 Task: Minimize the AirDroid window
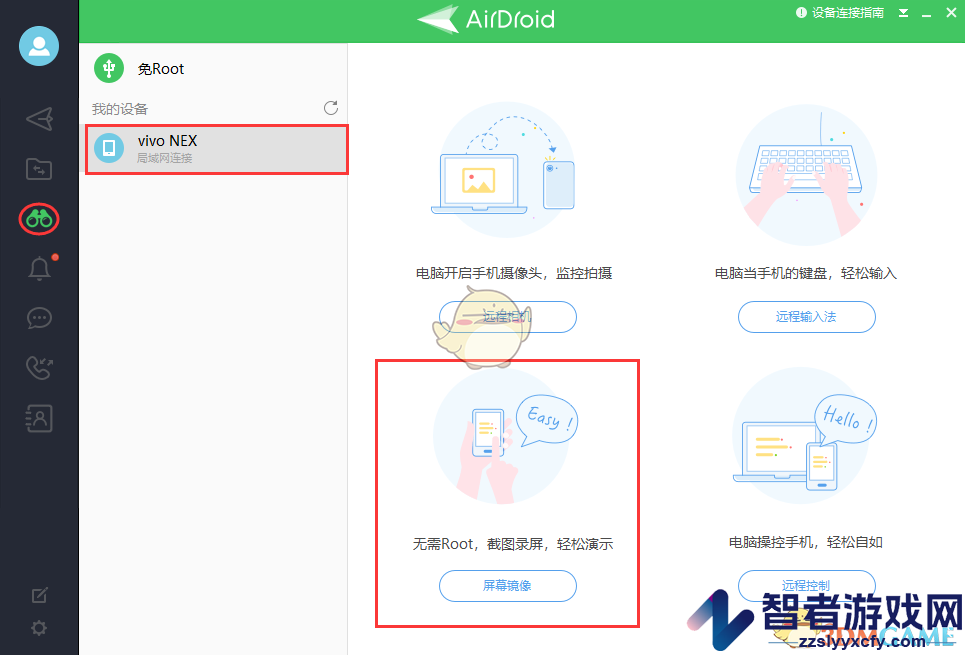[926, 14]
